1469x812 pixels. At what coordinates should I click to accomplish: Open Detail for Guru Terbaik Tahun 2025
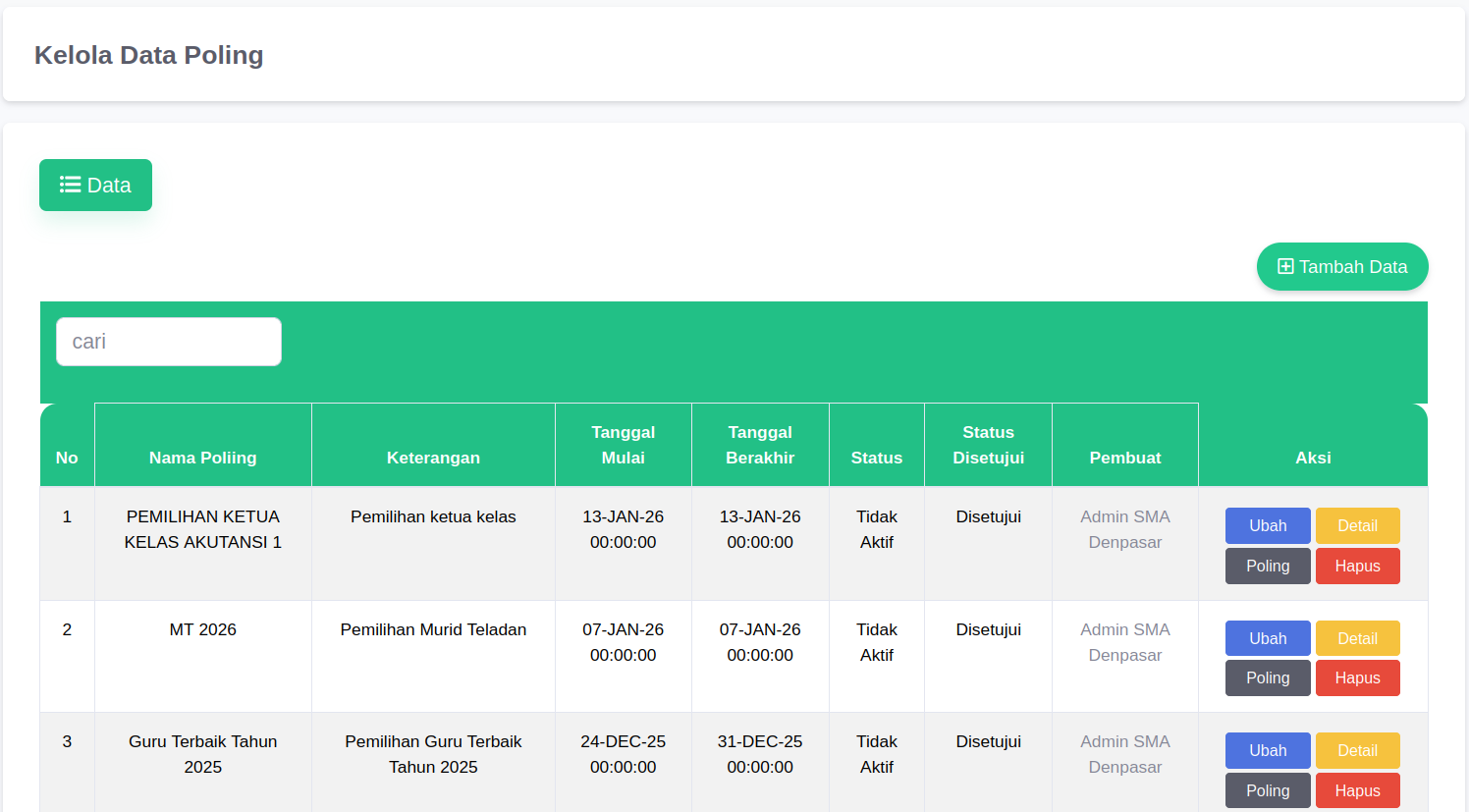tap(1357, 750)
